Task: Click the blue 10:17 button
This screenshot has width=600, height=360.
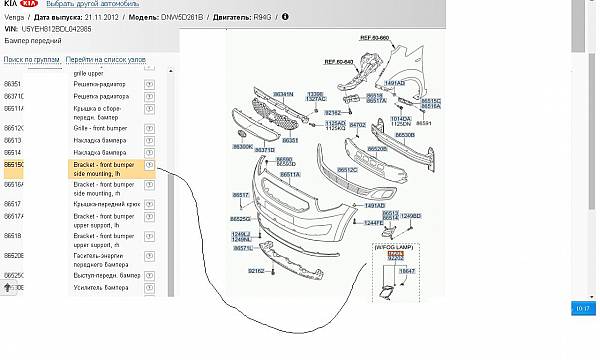Action: pyautogui.click(x=583, y=308)
